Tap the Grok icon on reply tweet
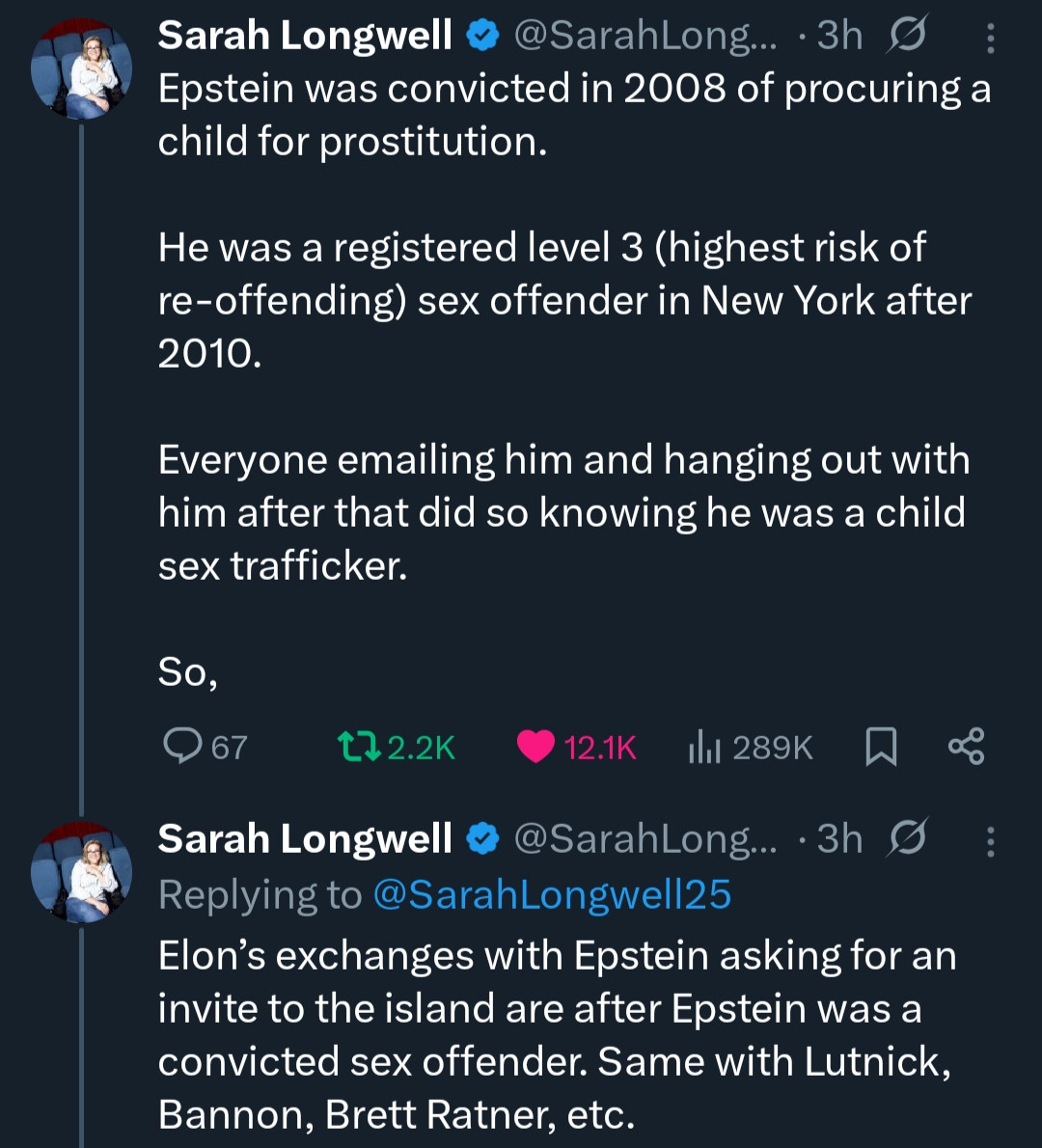 907,838
